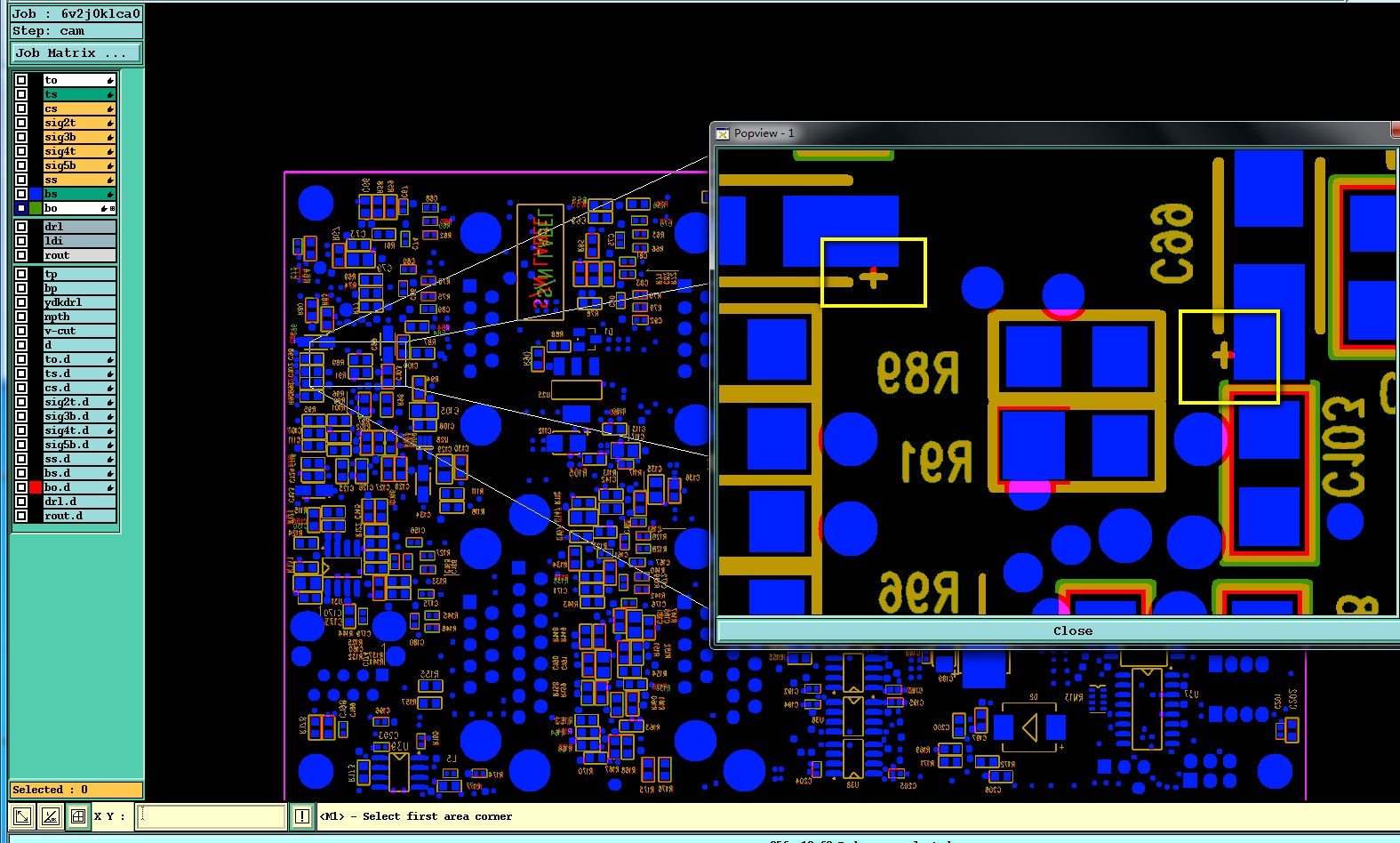Viewport: 1400px width, 843px height.
Task: Enable the rout layer checkbox
Action: [21, 255]
